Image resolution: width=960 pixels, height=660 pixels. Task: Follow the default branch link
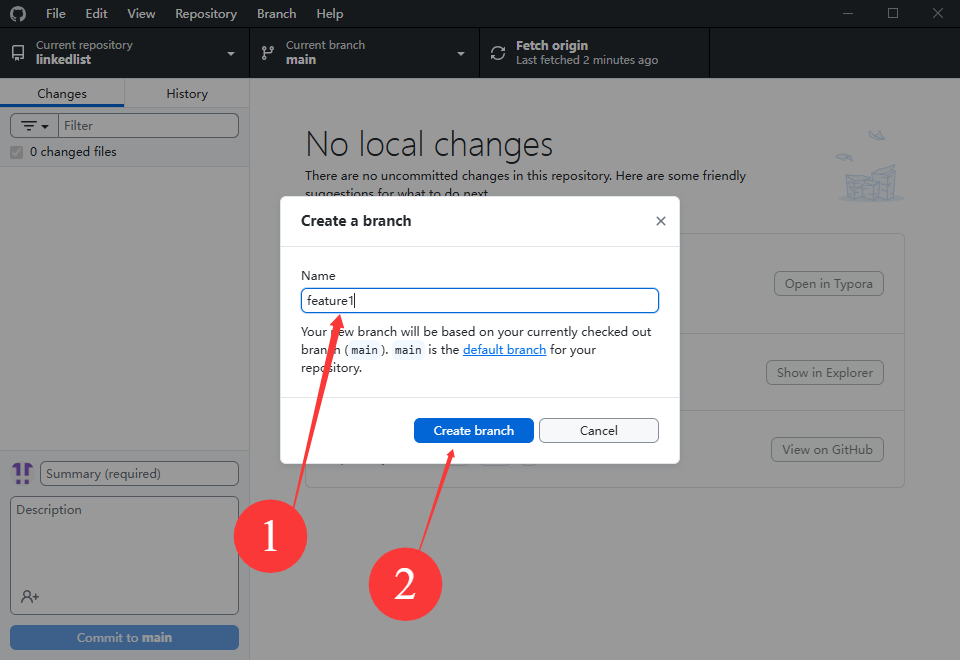tap(504, 350)
